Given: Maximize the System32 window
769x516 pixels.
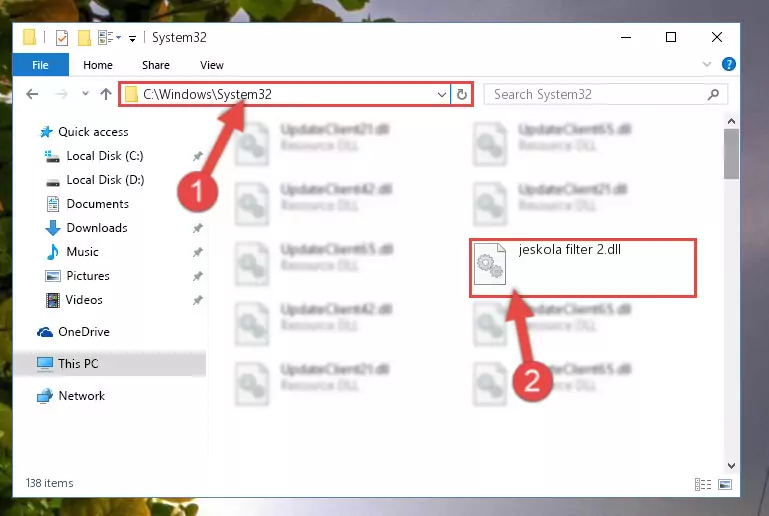Looking at the screenshot, I should coord(671,37).
